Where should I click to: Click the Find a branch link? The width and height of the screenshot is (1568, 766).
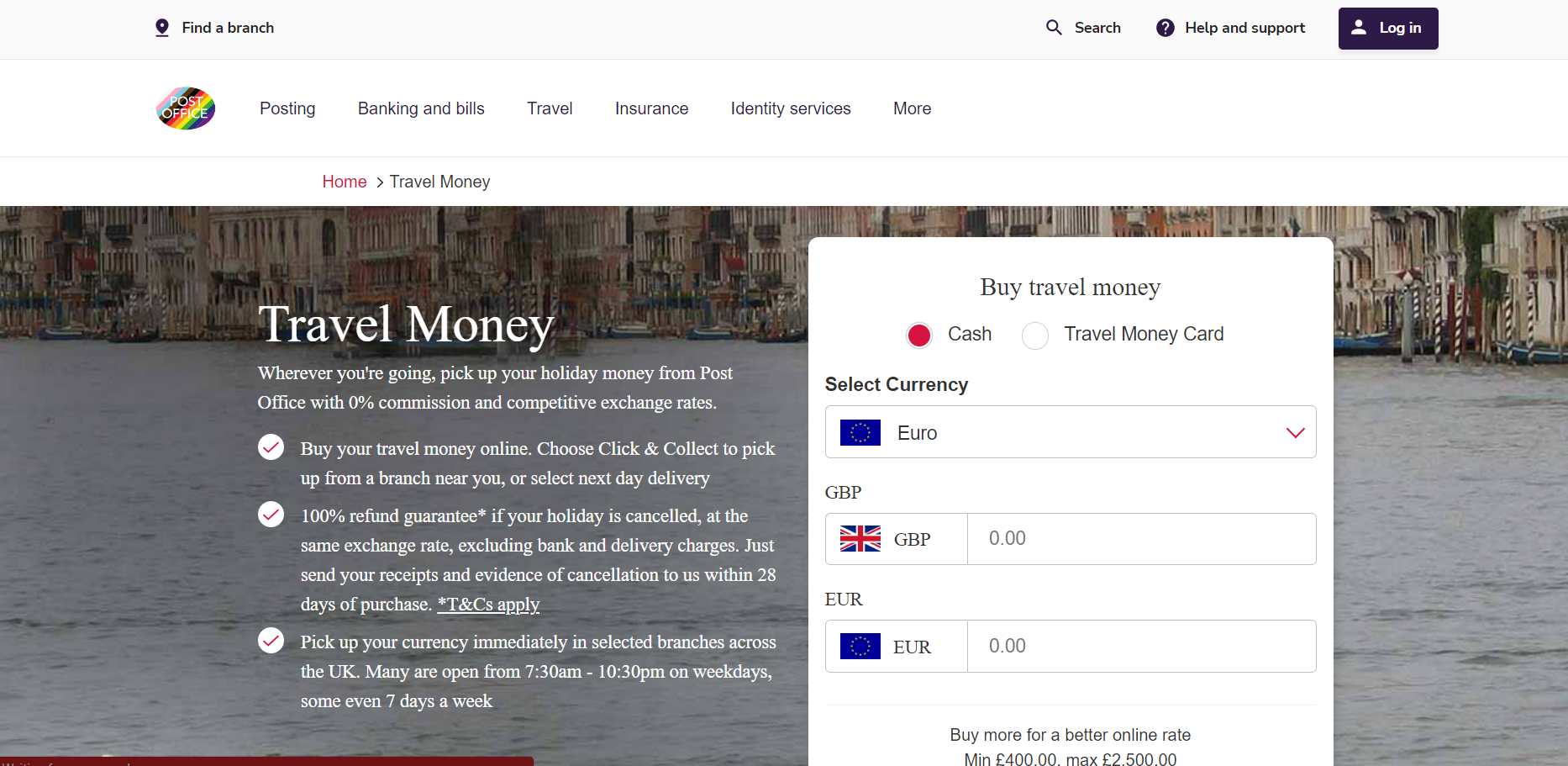pyautogui.click(x=228, y=28)
